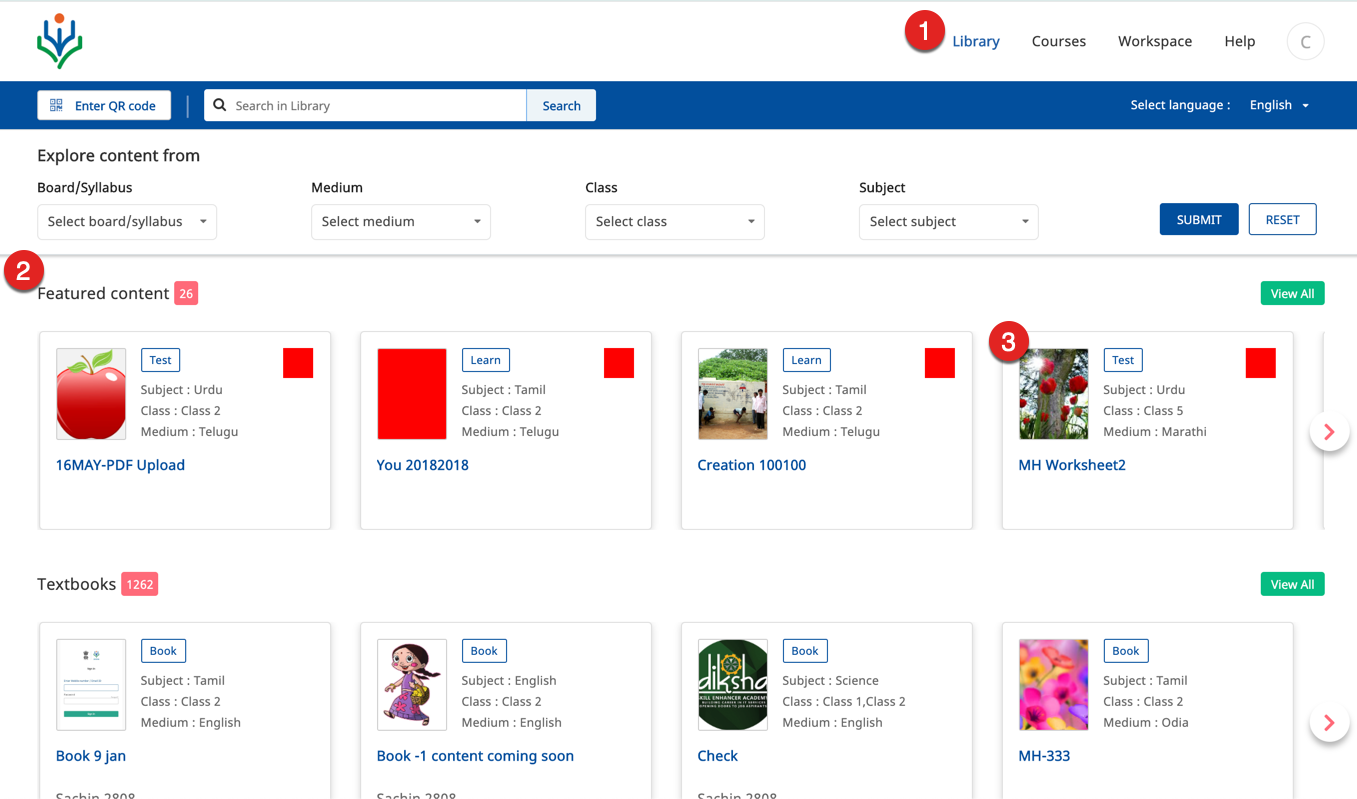
Task: Go to the Courses menu
Action: coord(1058,41)
